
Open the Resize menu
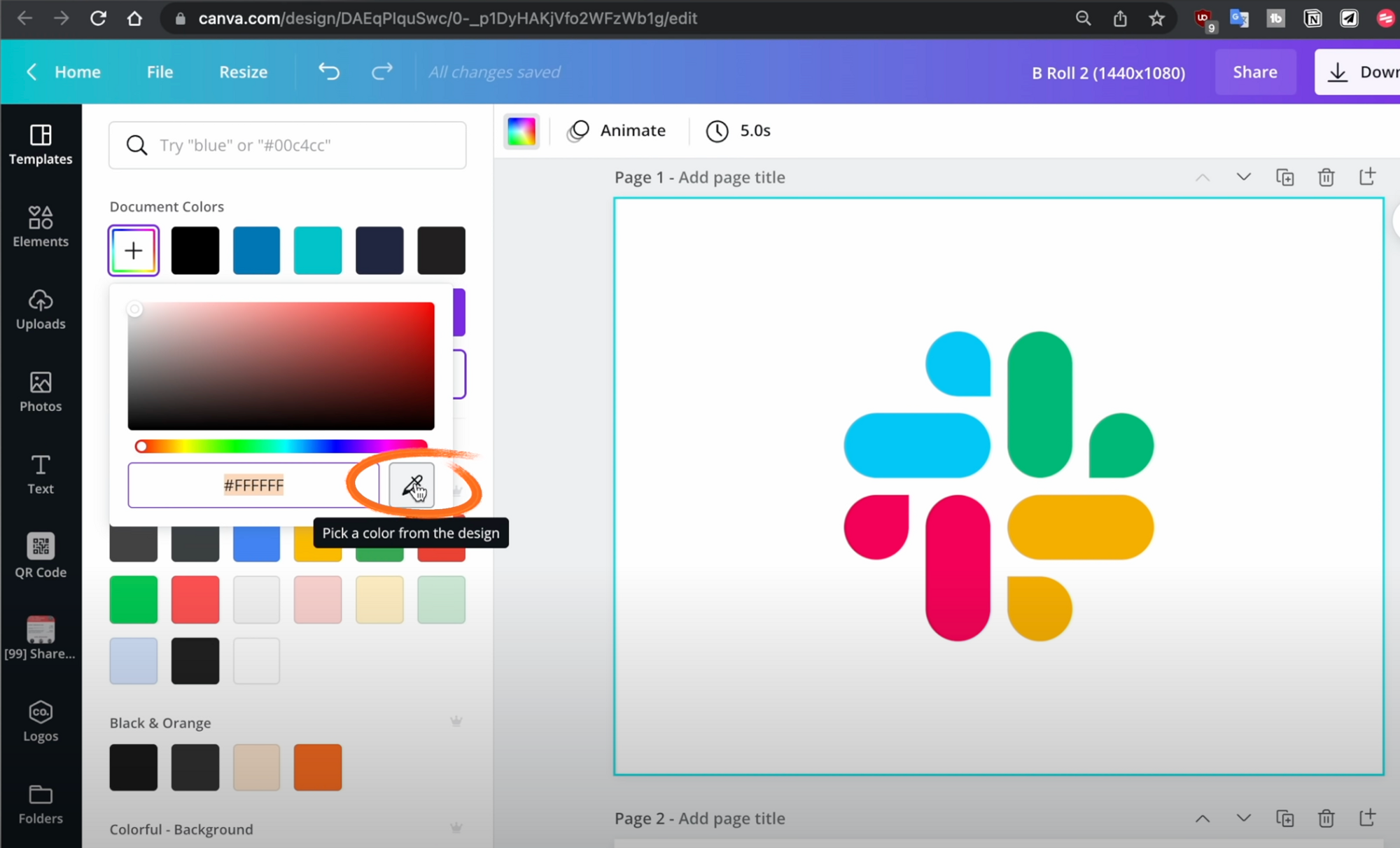tap(243, 72)
